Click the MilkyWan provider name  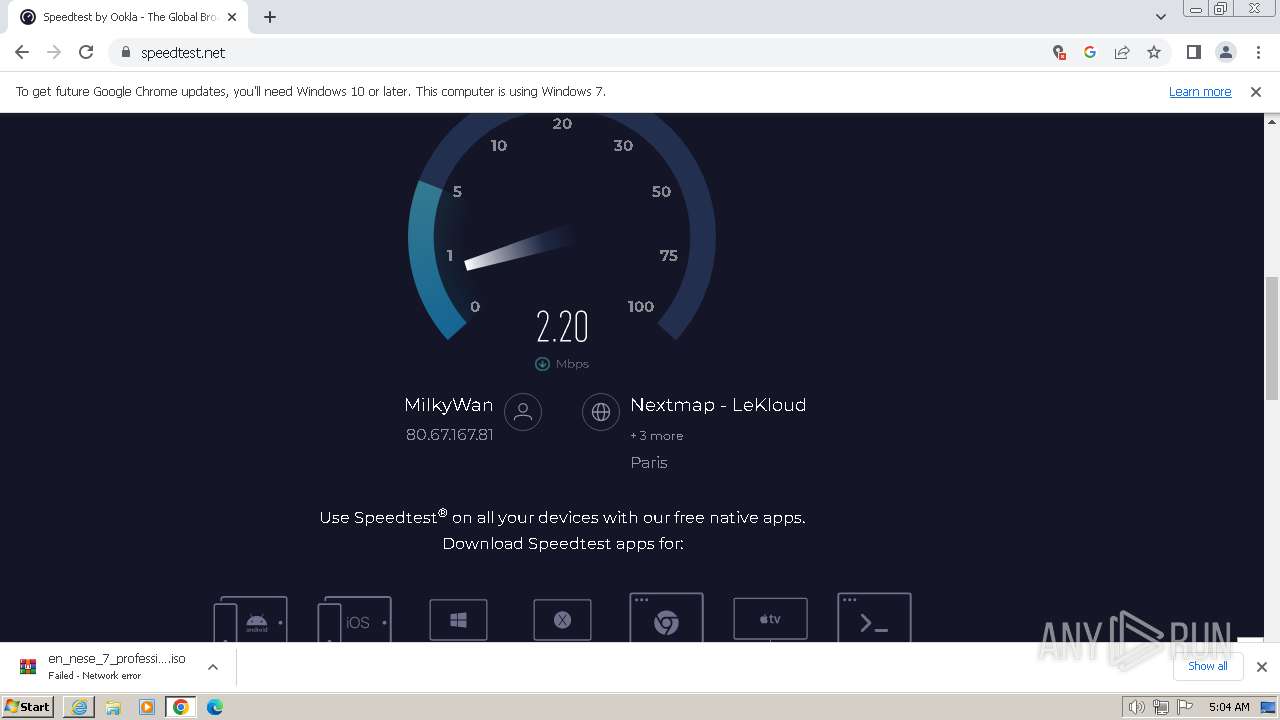[449, 405]
